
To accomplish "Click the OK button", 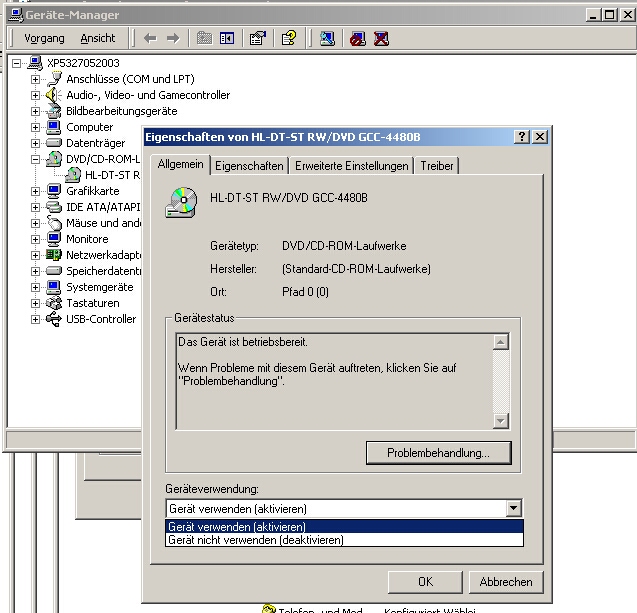I will coord(425,582).
